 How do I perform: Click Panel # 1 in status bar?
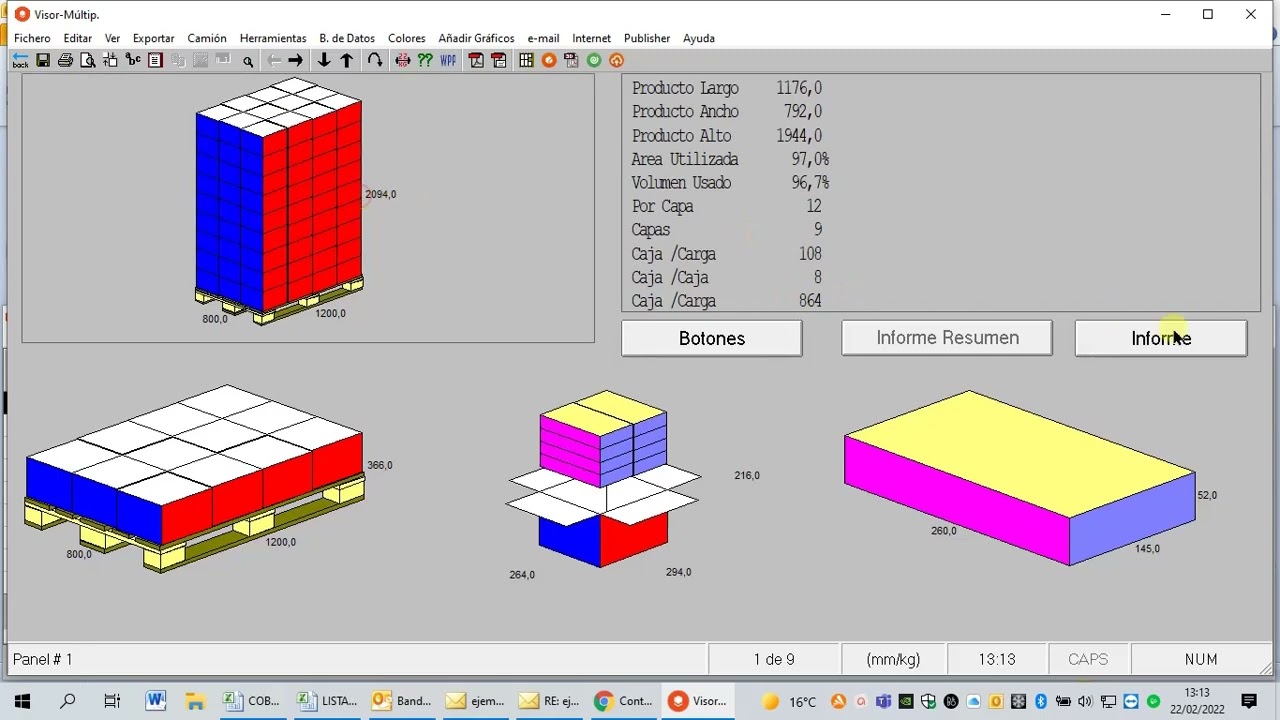click(42, 659)
